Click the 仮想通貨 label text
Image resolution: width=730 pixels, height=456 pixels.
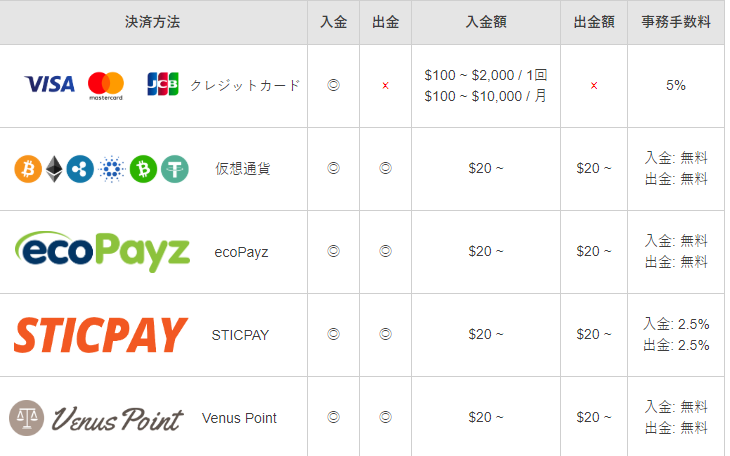(243, 169)
